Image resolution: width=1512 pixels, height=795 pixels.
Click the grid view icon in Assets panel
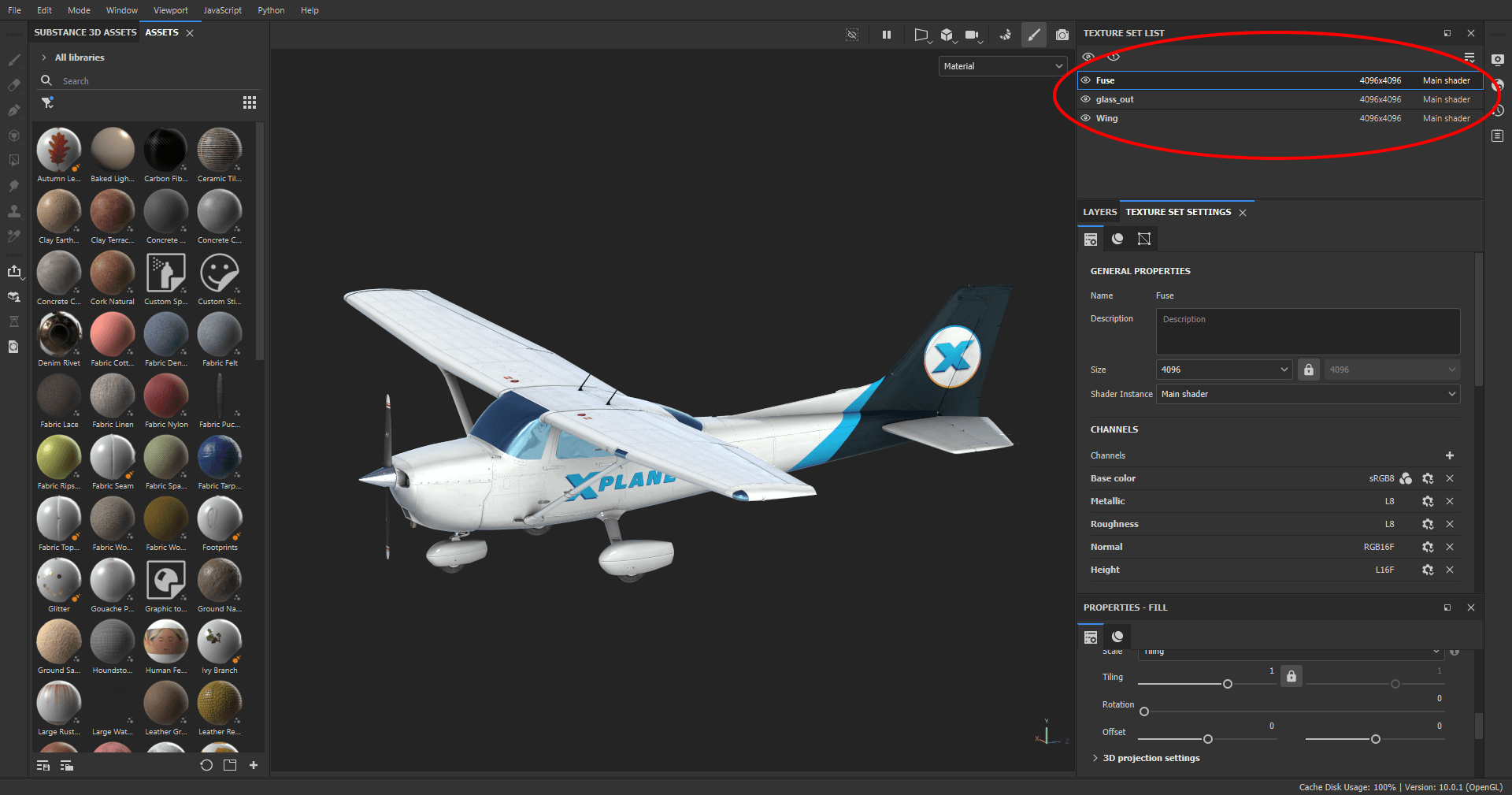(x=250, y=102)
